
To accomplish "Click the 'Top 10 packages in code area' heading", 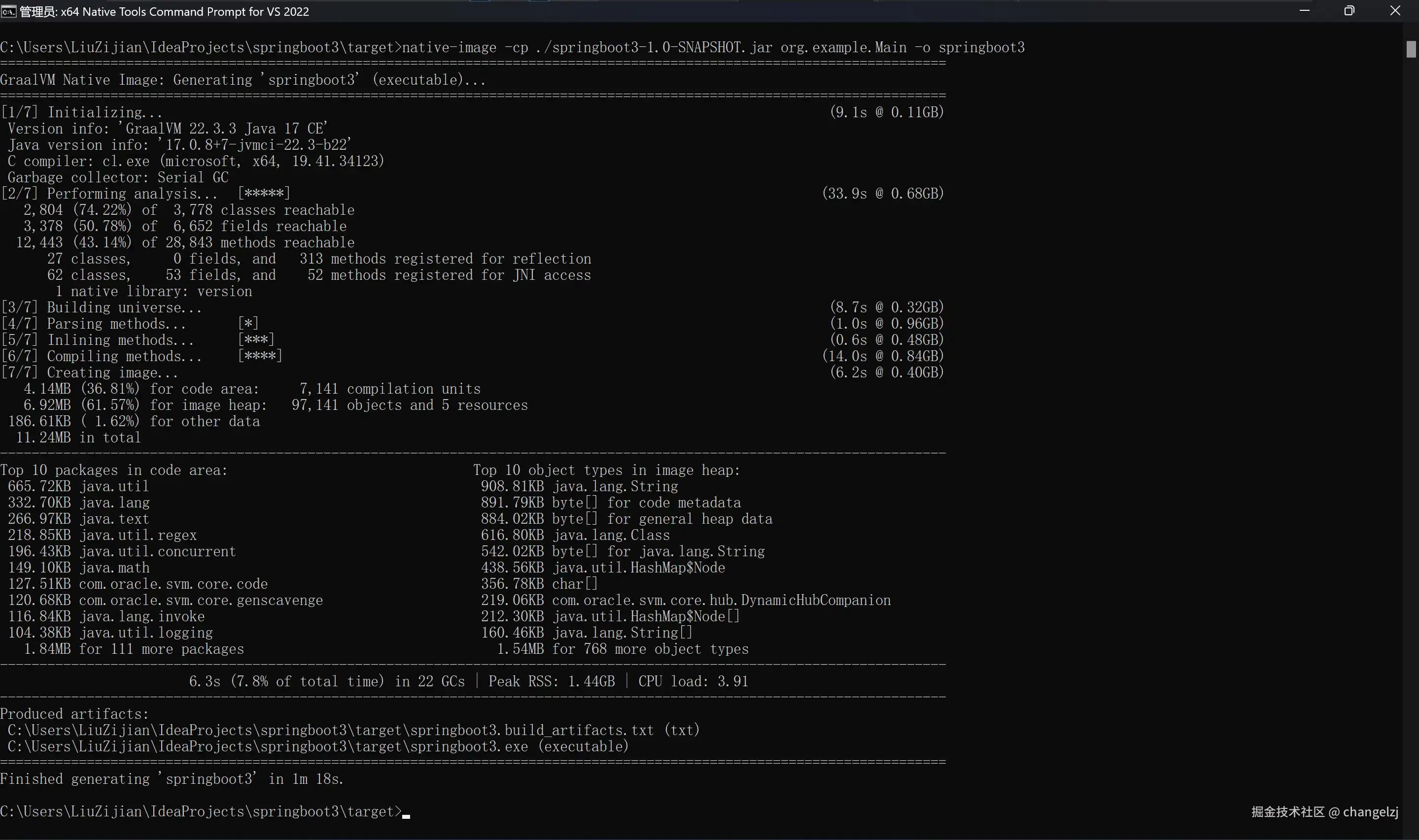I will coord(113,470).
